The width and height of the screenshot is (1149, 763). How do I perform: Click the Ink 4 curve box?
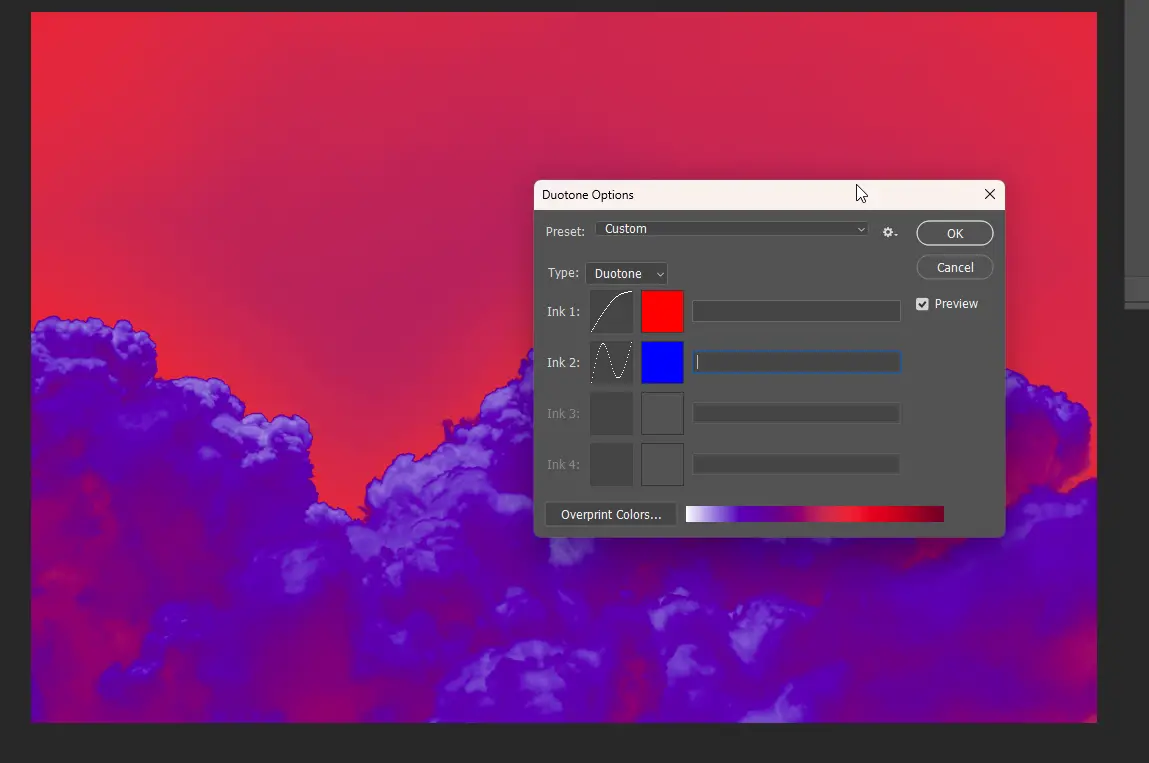611,463
